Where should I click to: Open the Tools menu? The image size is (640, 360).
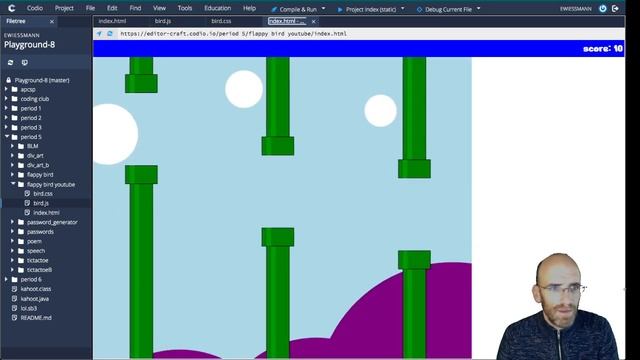184,8
